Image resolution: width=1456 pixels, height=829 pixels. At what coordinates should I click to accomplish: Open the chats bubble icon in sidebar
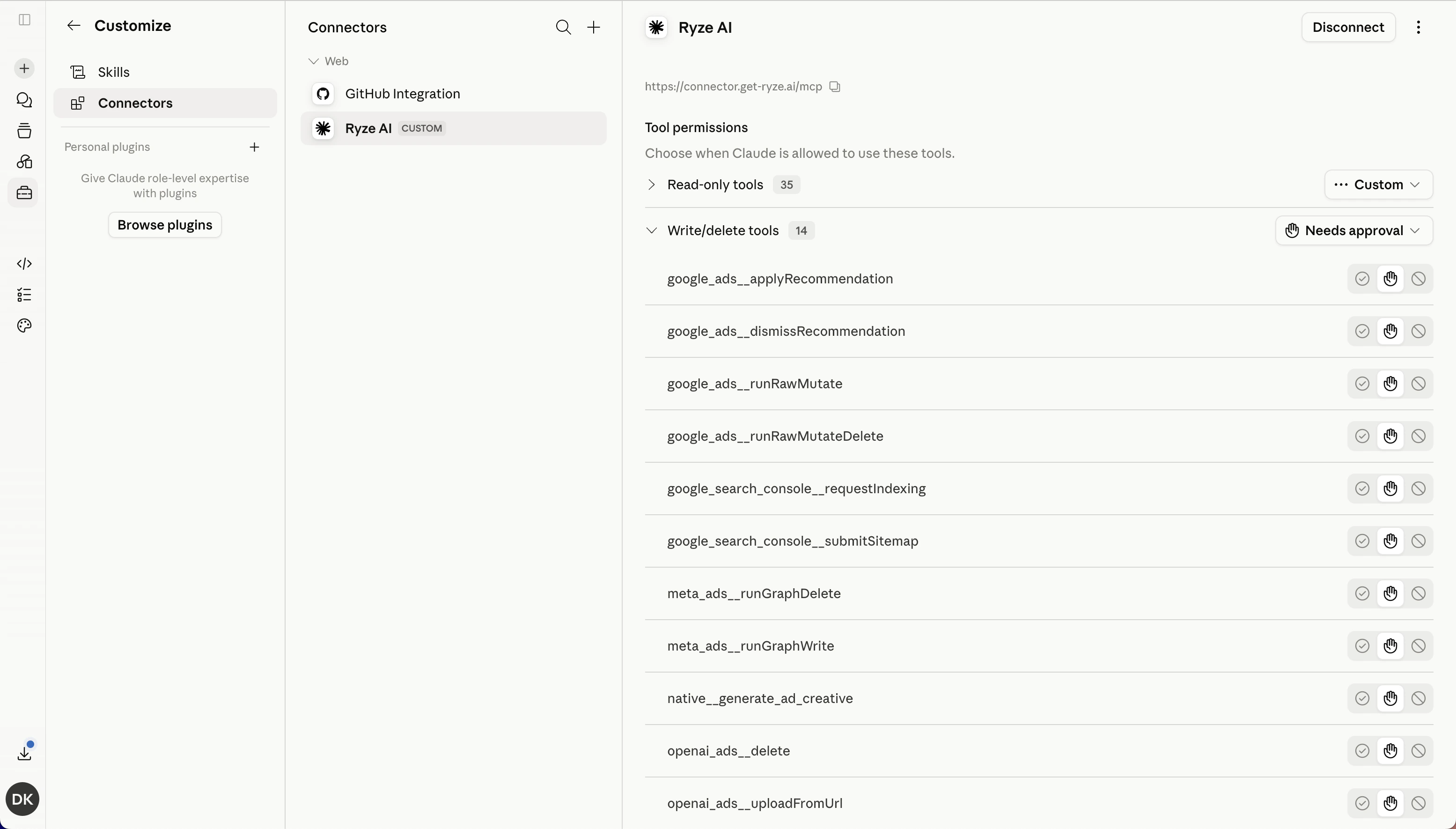point(24,100)
